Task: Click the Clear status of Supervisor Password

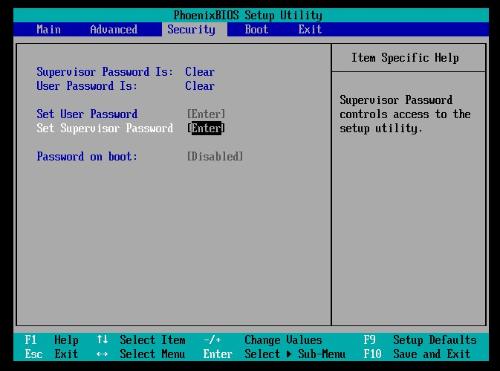Action: [200, 72]
